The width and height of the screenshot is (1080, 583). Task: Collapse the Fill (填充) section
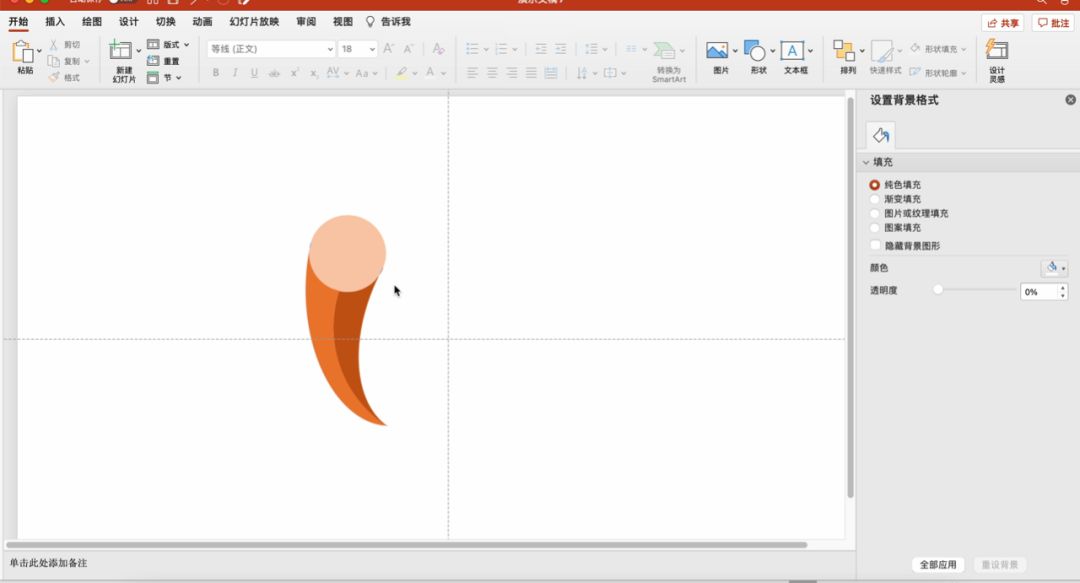(x=866, y=162)
